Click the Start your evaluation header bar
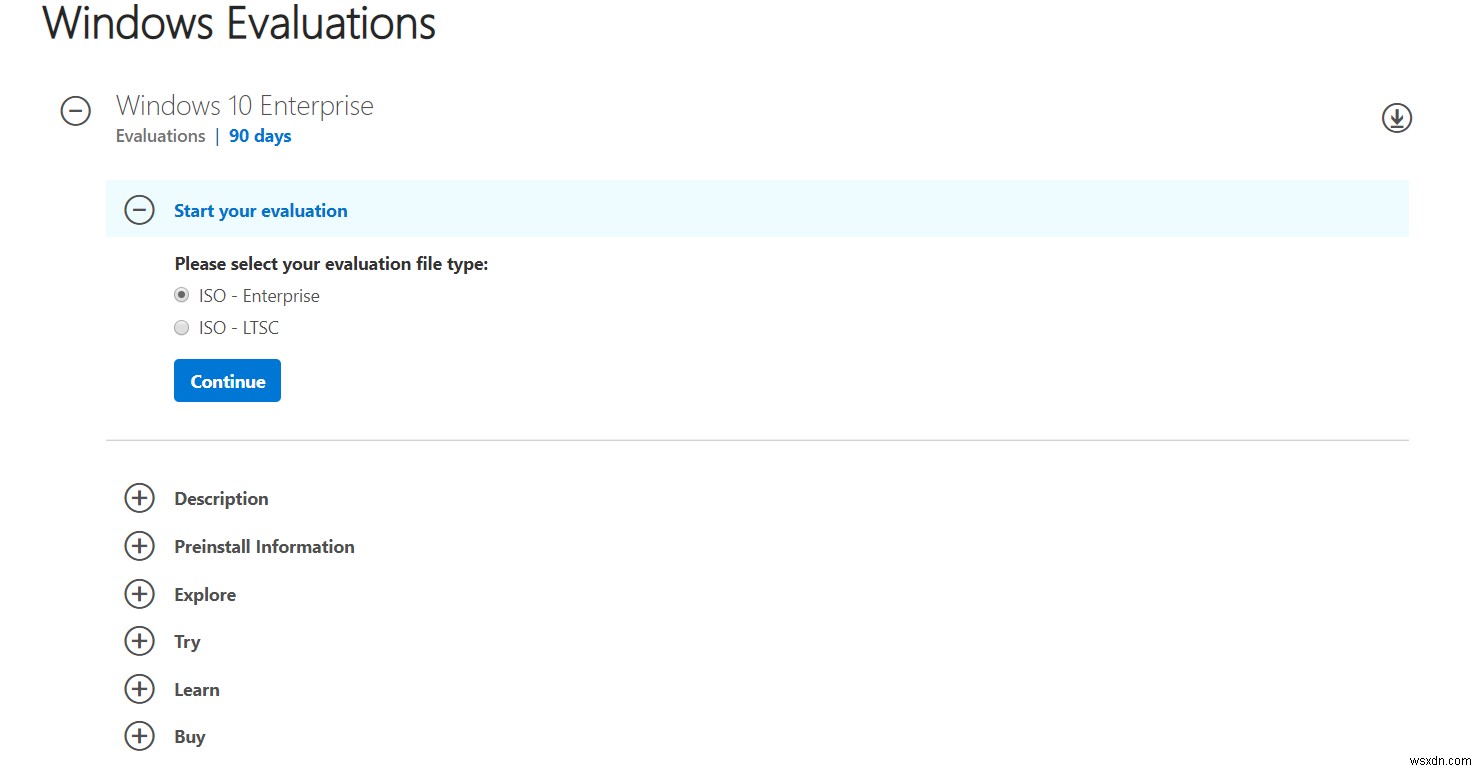Viewport: 1483px width, 771px height. 260,210
